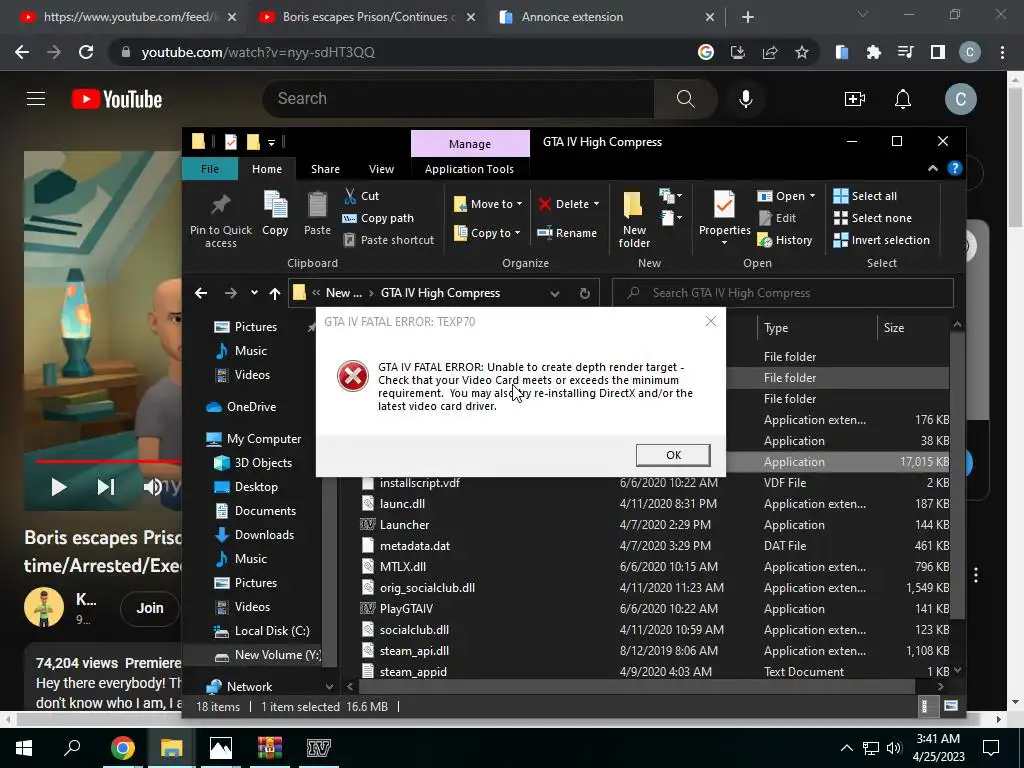
Task: Open the Delete dropdown in Organize group
Action: point(569,204)
